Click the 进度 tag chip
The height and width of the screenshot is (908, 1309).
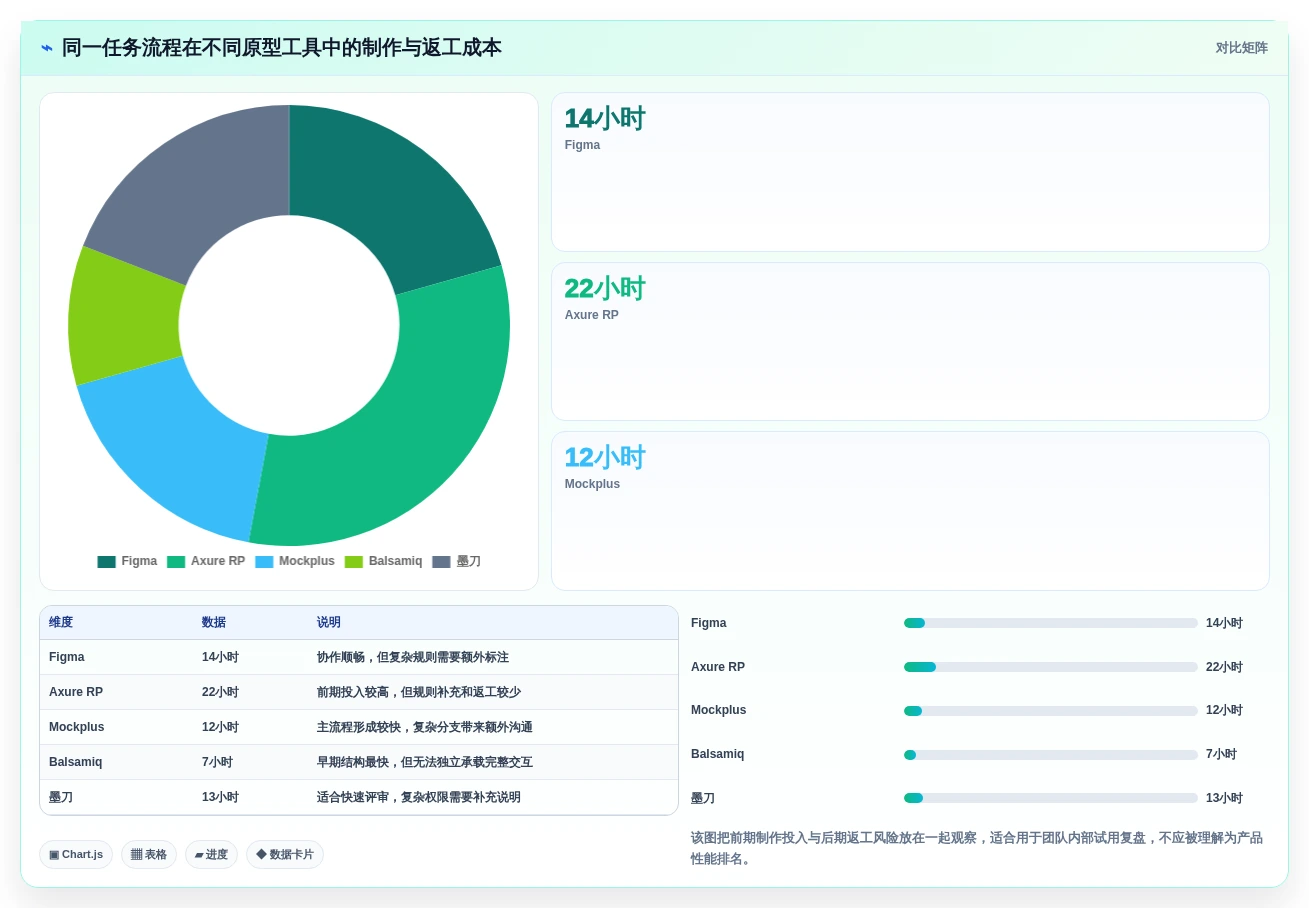pos(211,854)
